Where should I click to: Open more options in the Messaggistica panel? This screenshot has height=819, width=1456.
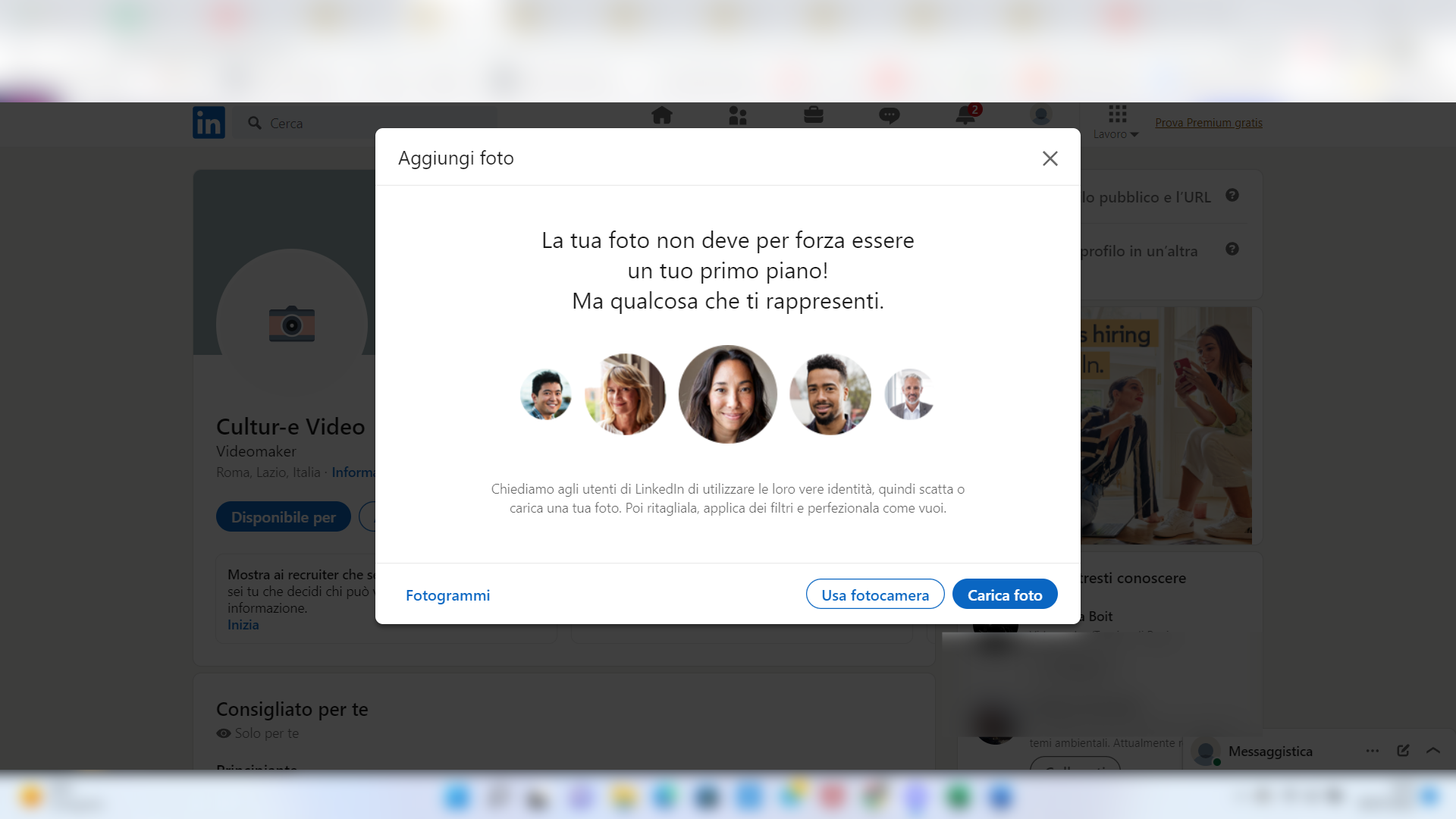click(1371, 751)
